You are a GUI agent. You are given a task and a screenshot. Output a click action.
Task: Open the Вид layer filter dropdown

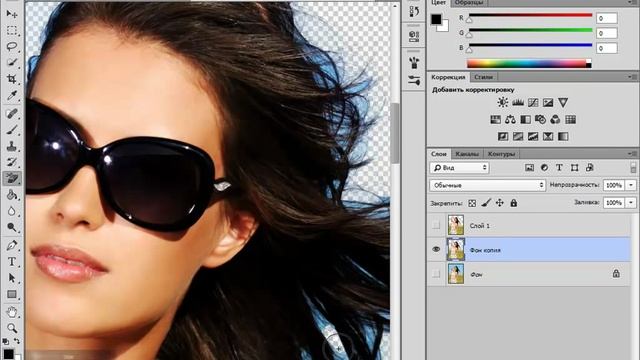tap(459, 168)
